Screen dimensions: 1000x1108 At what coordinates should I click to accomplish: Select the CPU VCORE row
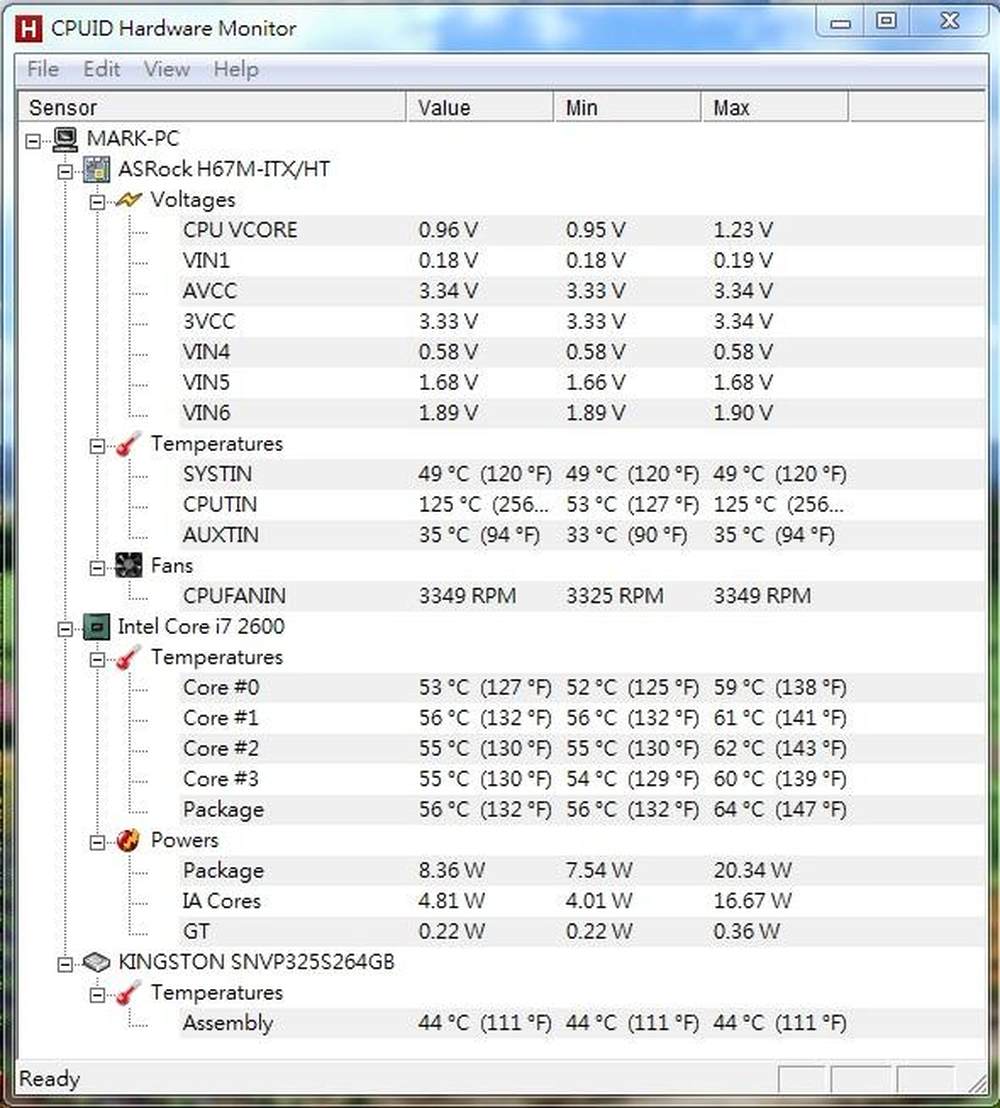[x=582, y=230]
